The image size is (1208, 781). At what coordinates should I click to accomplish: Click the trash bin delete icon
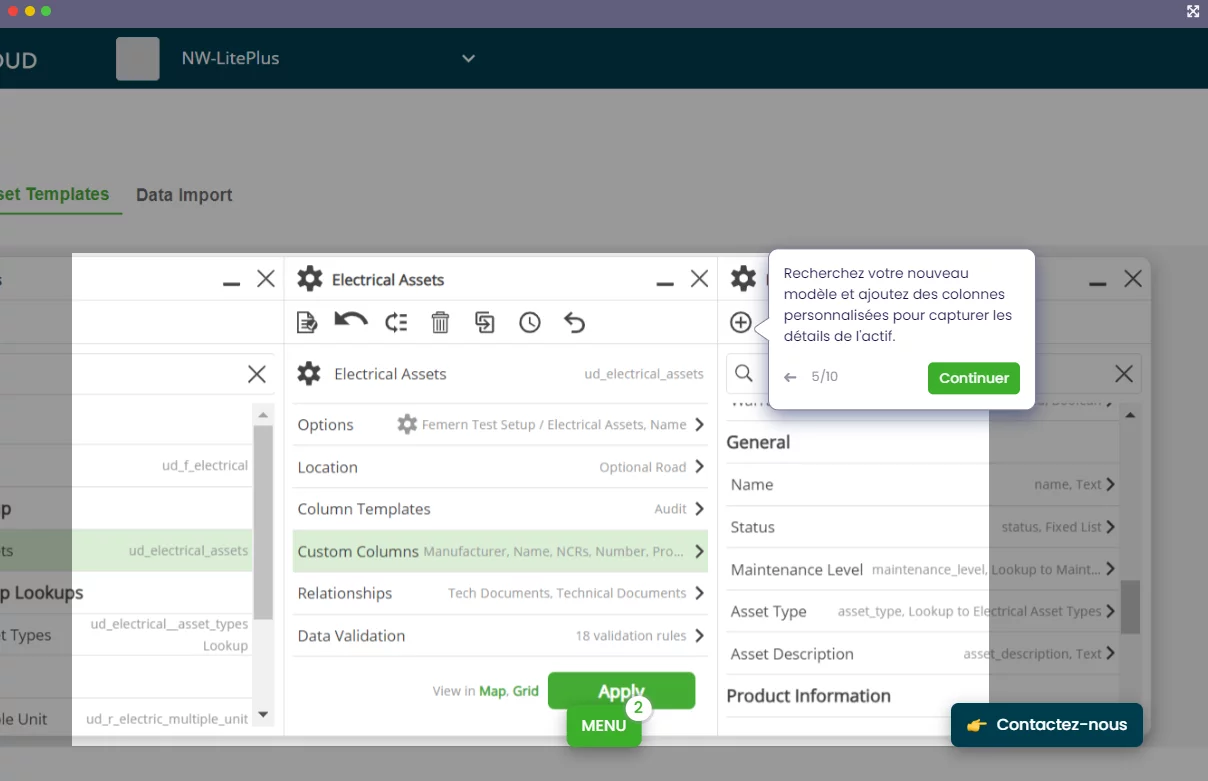440,322
